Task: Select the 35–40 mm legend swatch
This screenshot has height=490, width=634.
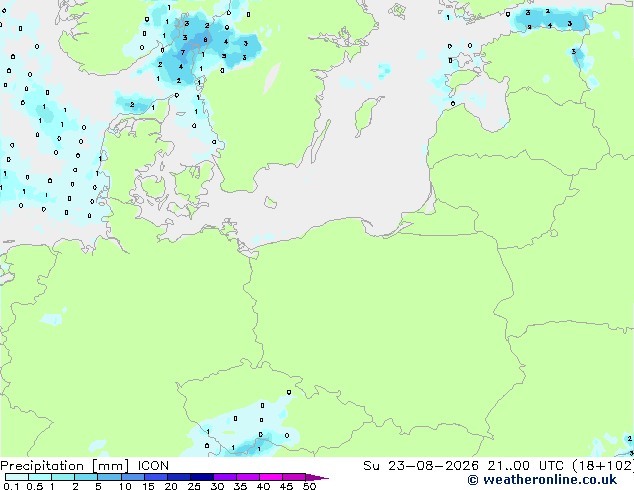Action: 247,477
